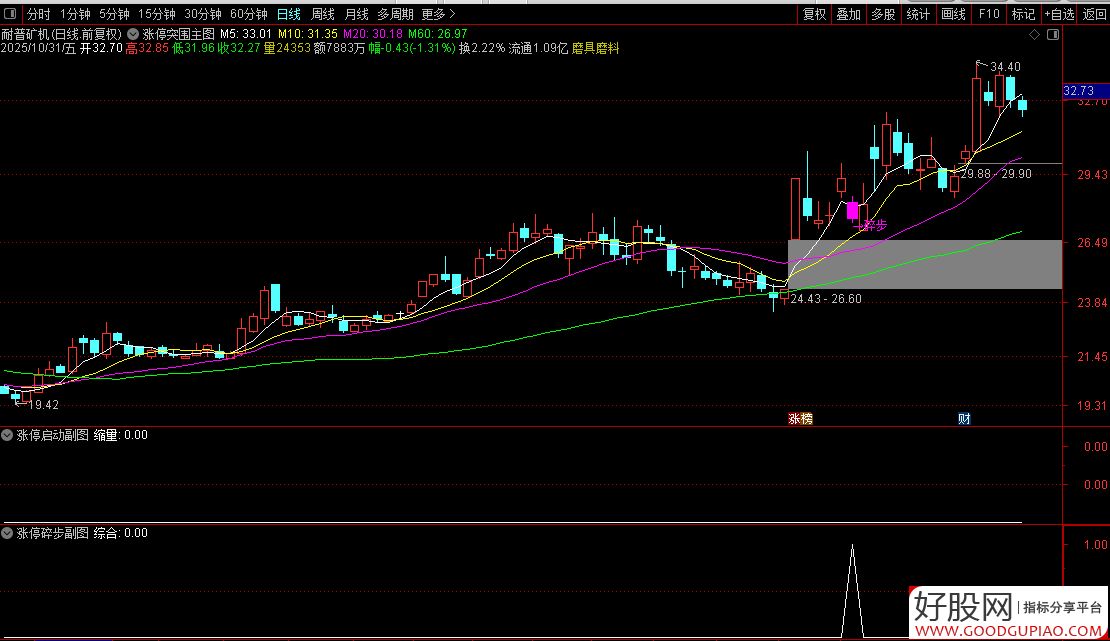The height and width of the screenshot is (641, 1110).
Task: Click the 财 marker on chart bottom
Action: 964,419
